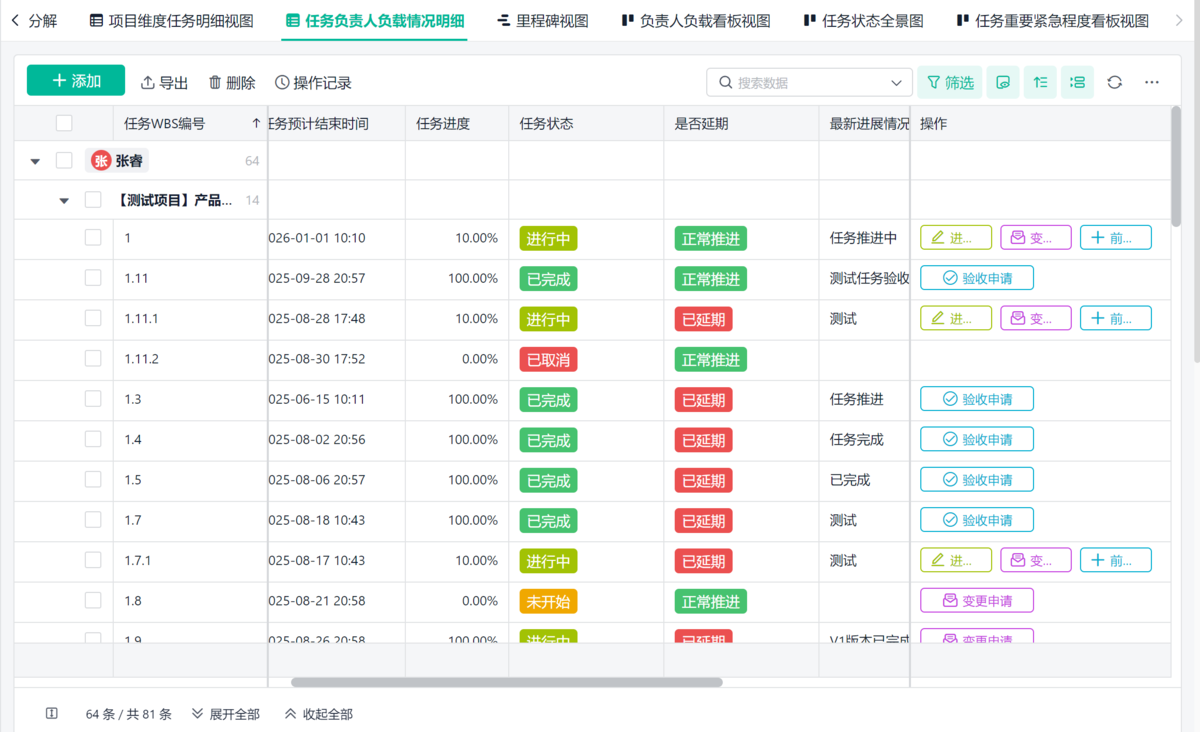Click the sort rows icon button
Image resolution: width=1200 pixels, height=732 pixels.
(1040, 83)
